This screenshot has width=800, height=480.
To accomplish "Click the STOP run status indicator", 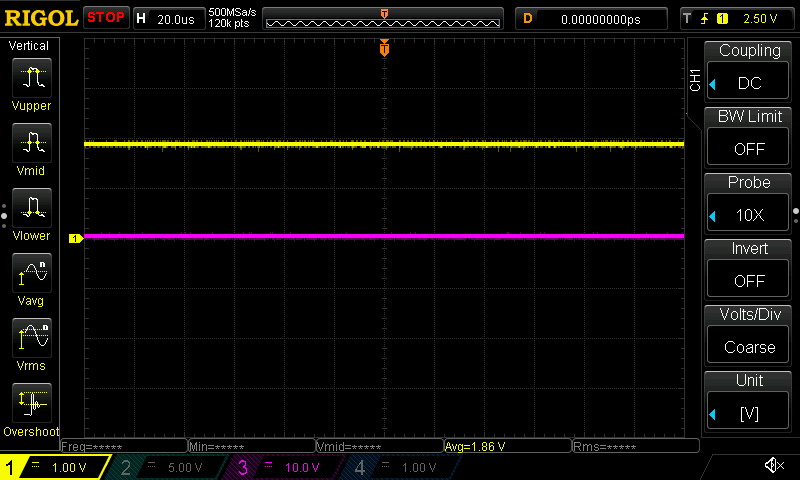I will click(106, 17).
